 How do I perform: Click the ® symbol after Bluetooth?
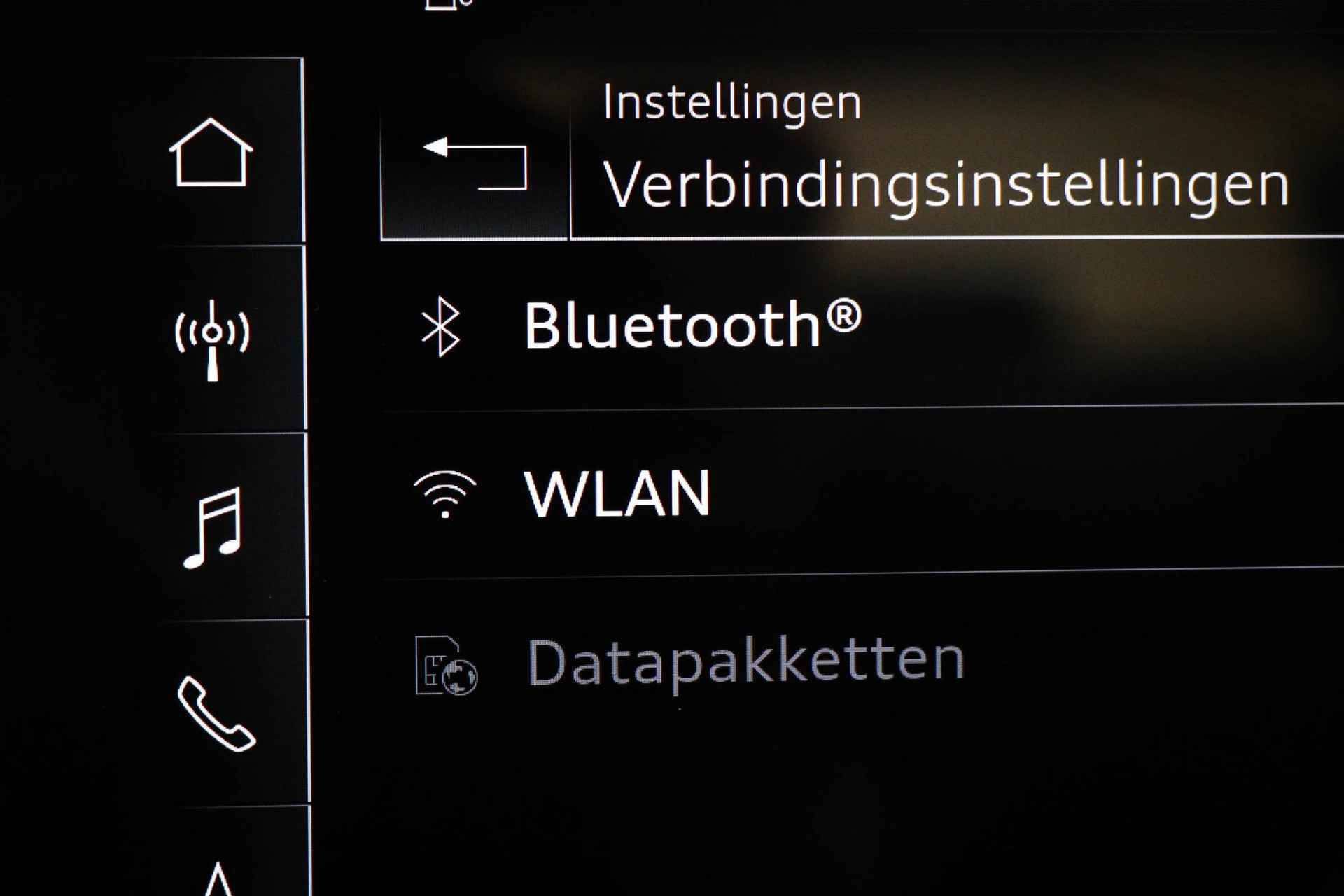click(843, 316)
